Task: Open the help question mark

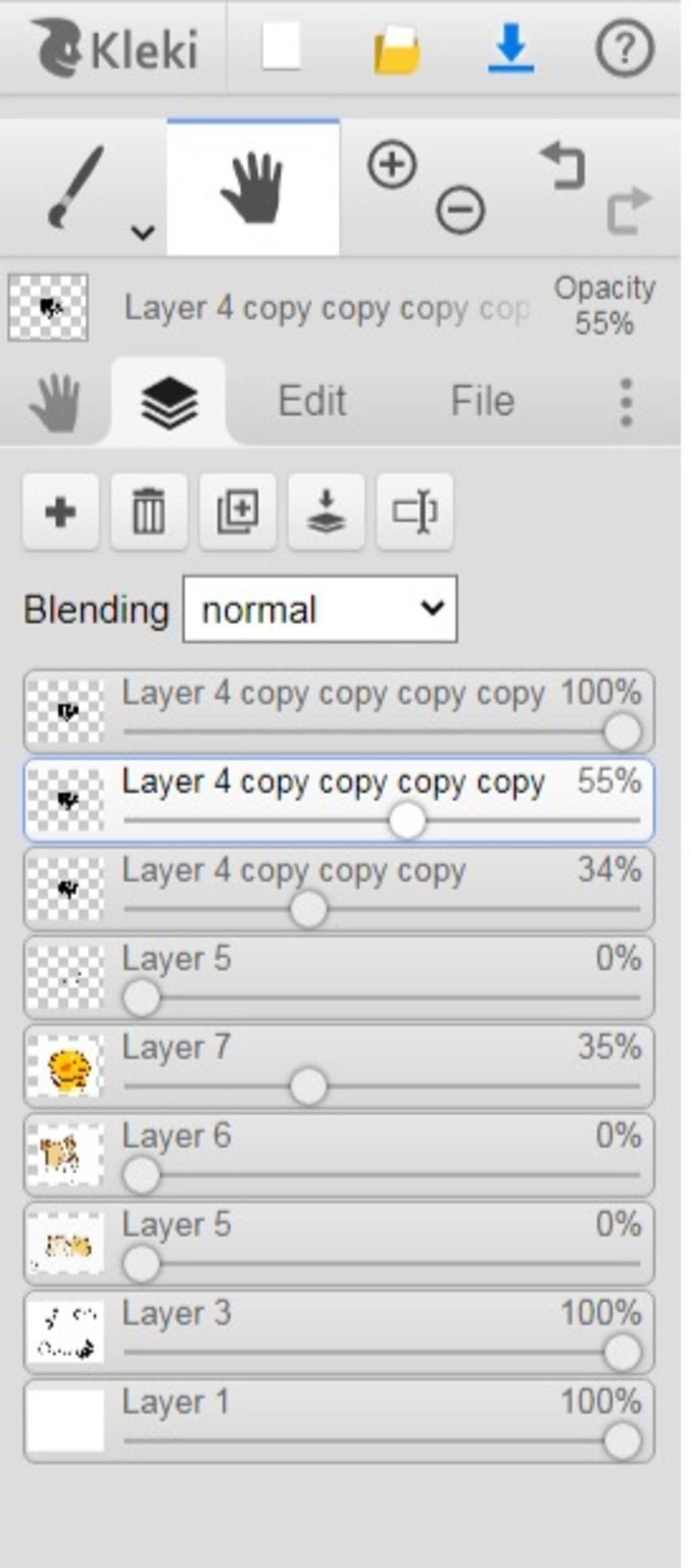Action: point(624,48)
